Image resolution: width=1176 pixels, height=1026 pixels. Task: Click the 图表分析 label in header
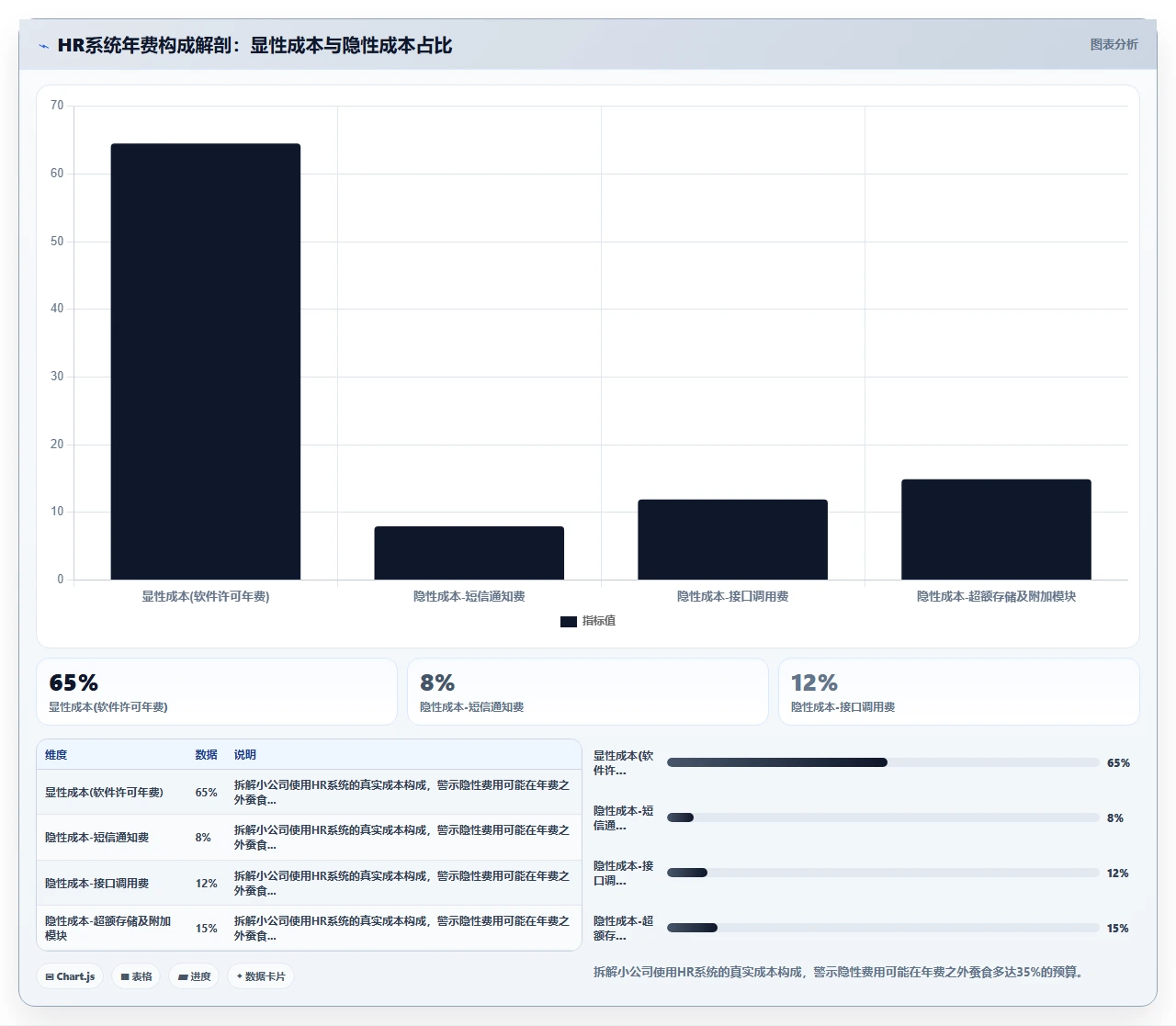1114,44
